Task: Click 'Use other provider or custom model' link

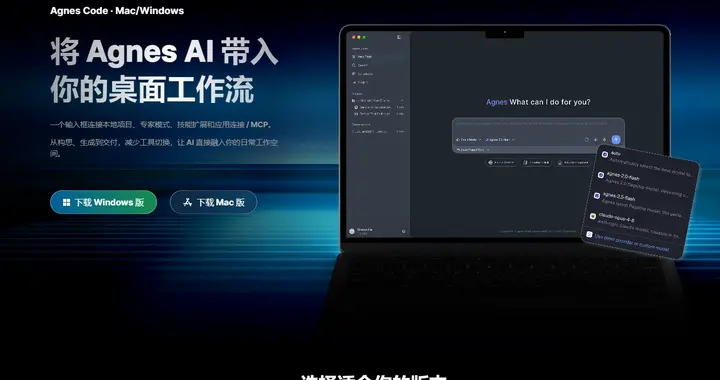Action: point(631,242)
